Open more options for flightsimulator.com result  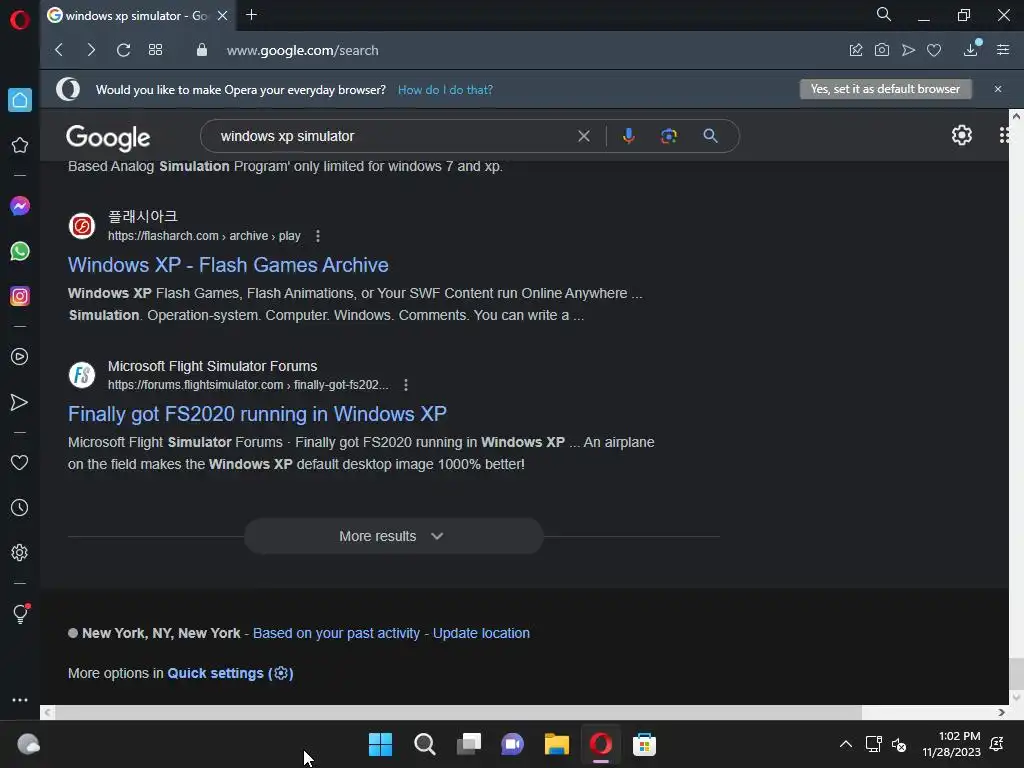[406, 385]
